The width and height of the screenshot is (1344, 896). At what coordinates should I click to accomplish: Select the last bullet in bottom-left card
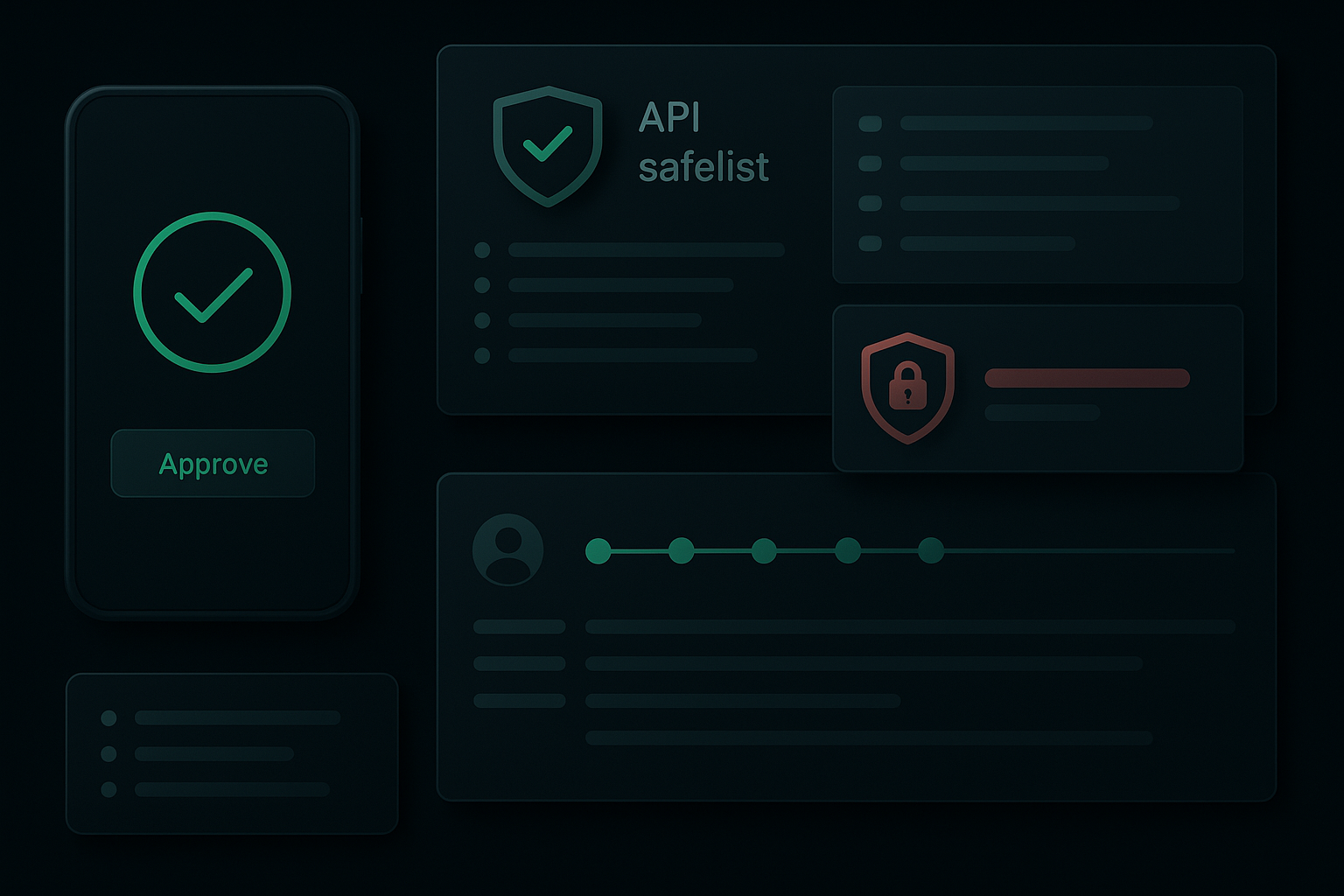108,789
